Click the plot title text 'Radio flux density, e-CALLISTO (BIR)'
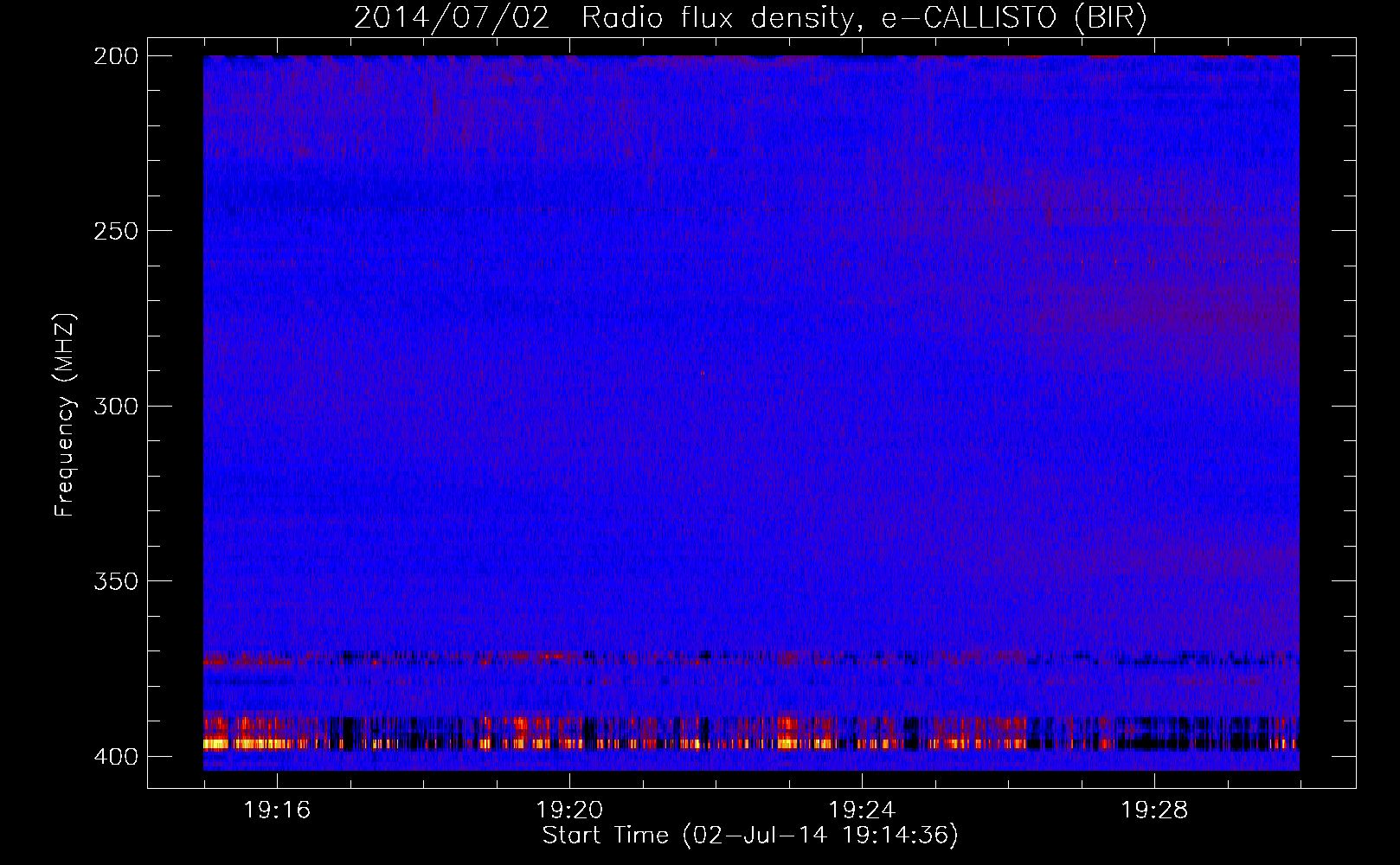This screenshot has height=865, width=1400. click(864, 18)
